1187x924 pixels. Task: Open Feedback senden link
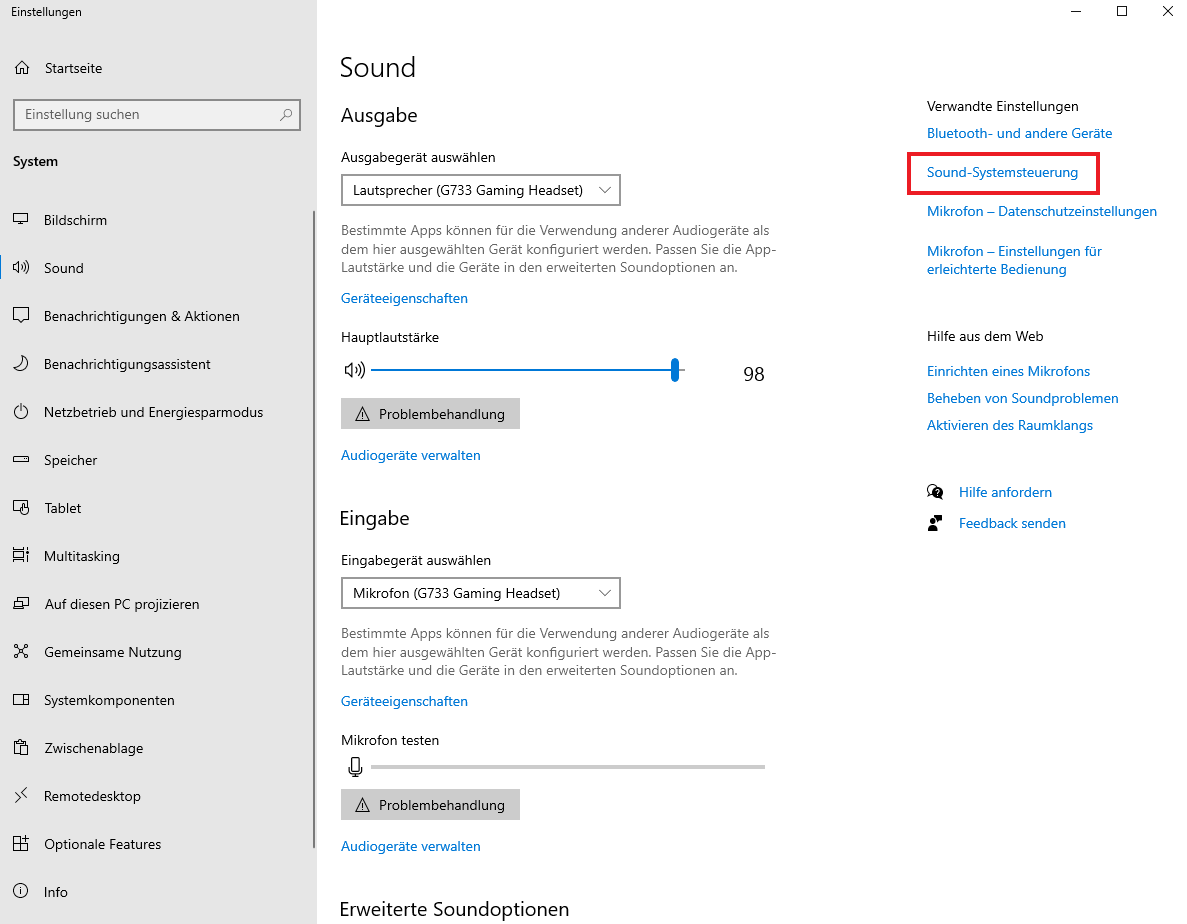coord(1012,523)
